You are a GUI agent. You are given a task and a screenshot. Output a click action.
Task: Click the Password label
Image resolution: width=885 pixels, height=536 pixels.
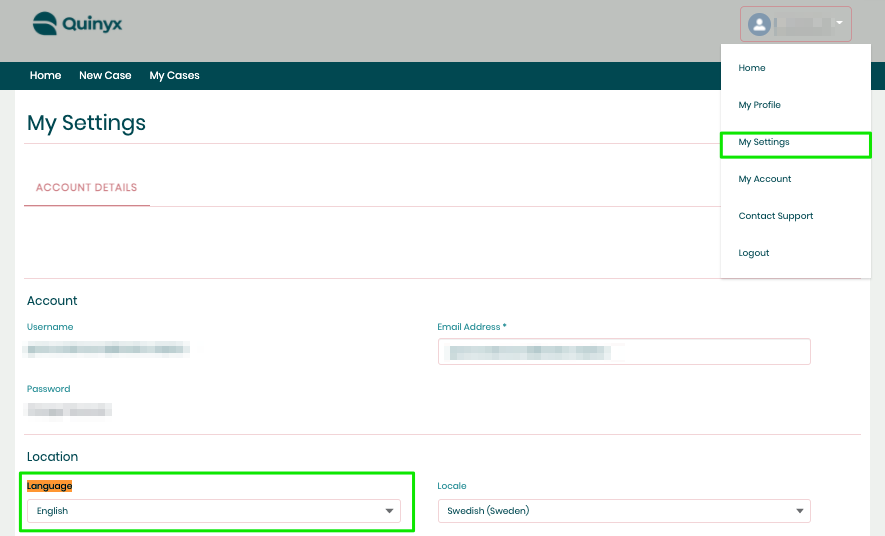(x=49, y=389)
